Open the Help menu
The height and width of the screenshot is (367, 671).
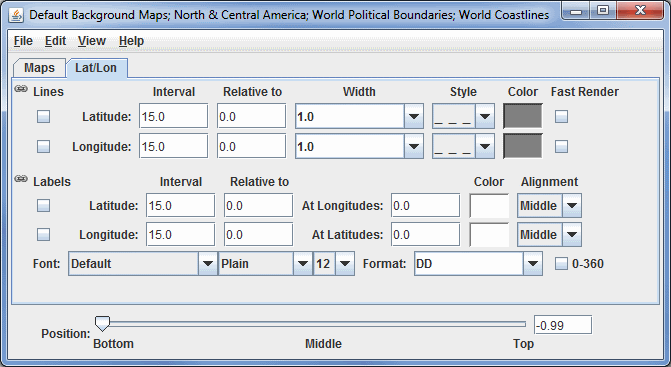[131, 41]
